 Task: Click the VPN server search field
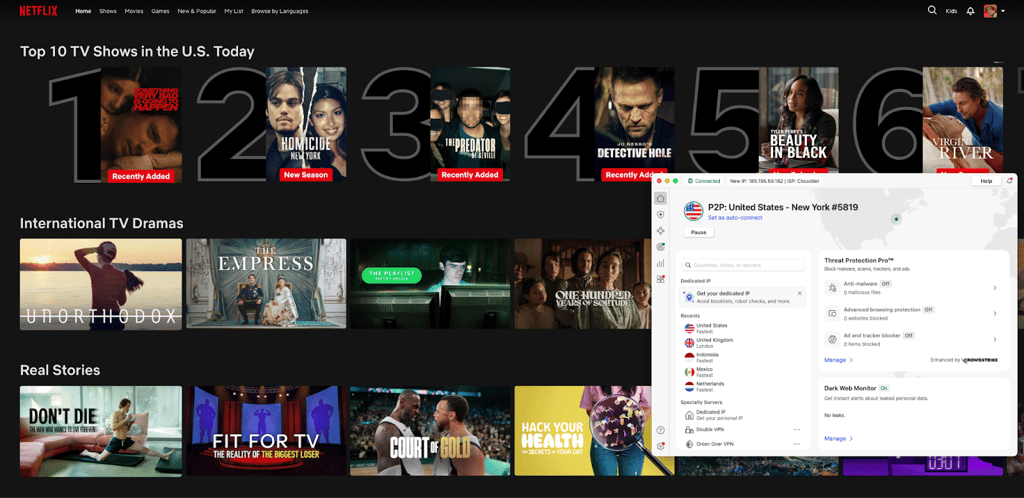pyautogui.click(x=743, y=265)
